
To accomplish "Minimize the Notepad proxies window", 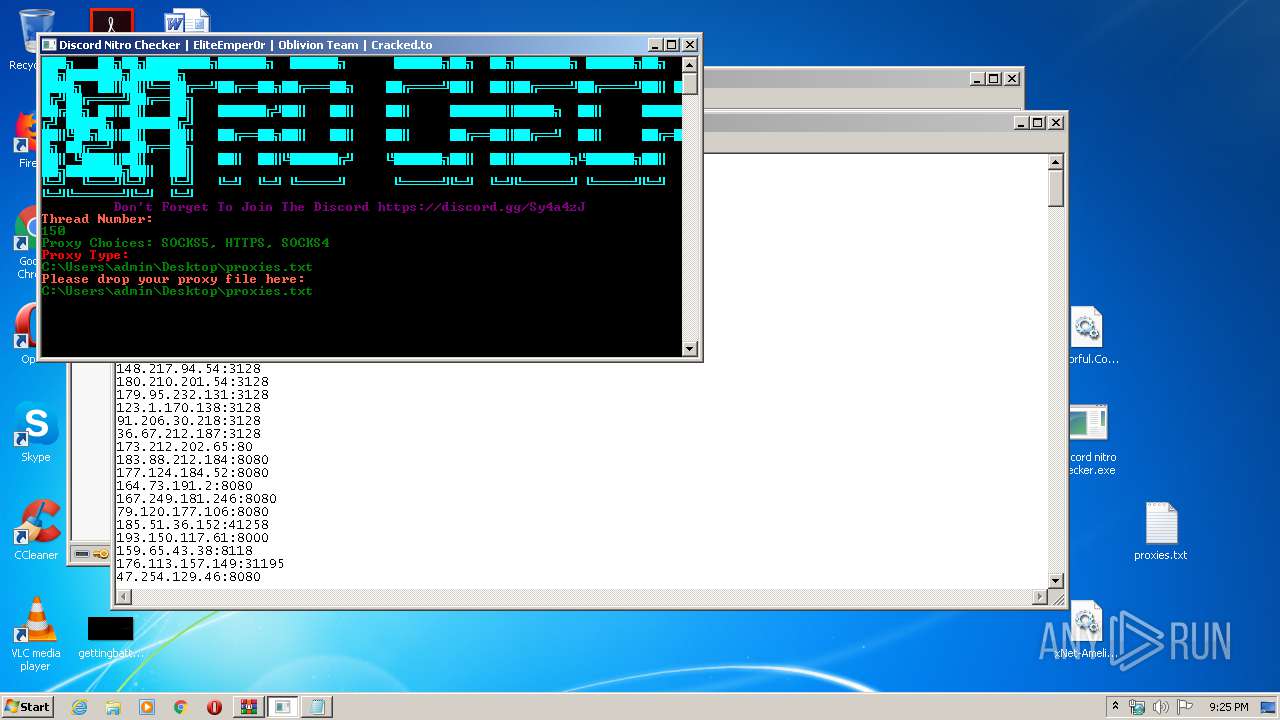I will pos(1021,122).
